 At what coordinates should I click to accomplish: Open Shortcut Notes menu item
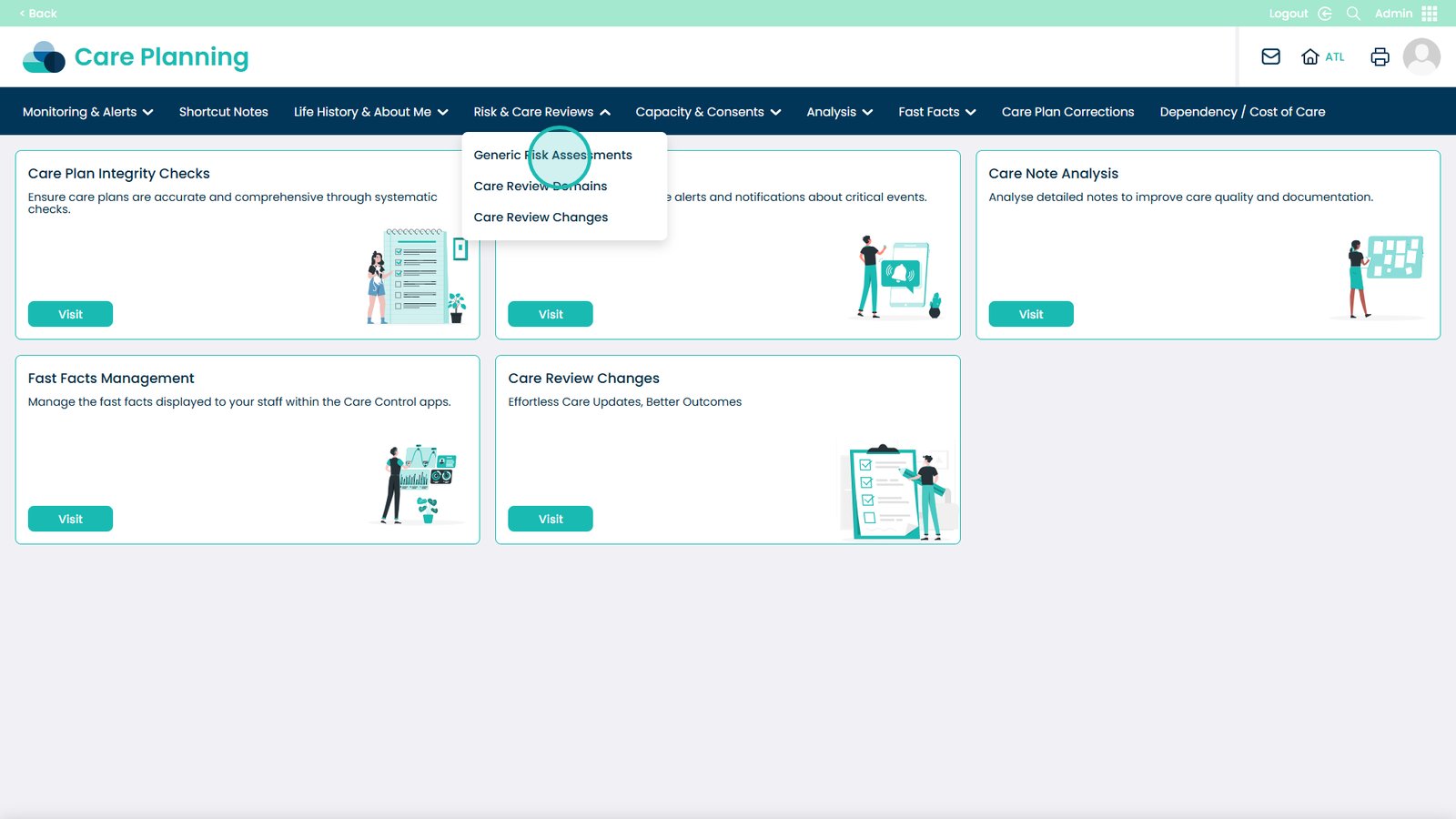224,112
